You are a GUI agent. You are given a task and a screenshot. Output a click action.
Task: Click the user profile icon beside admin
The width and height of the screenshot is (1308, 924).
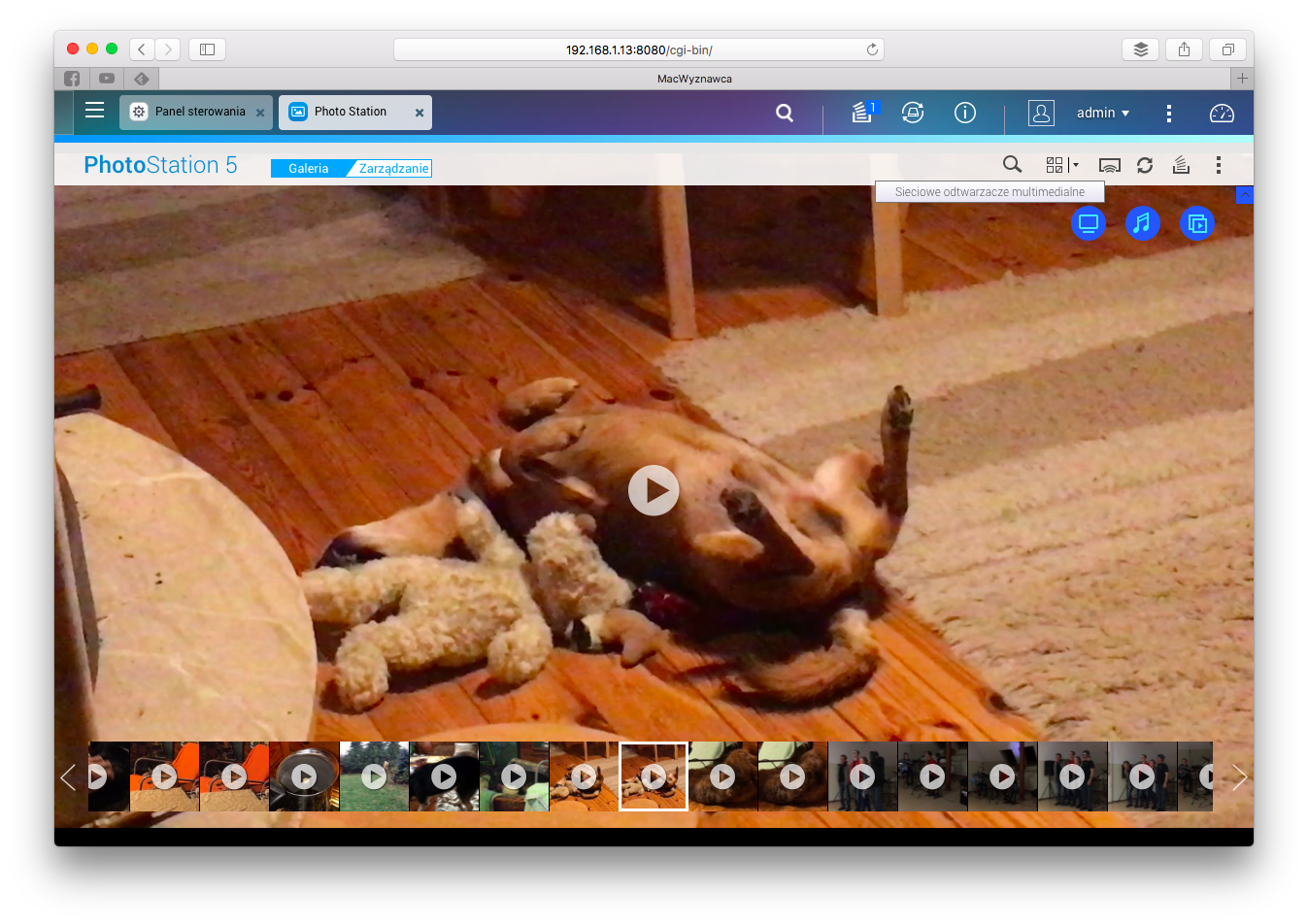[x=1041, y=114]
